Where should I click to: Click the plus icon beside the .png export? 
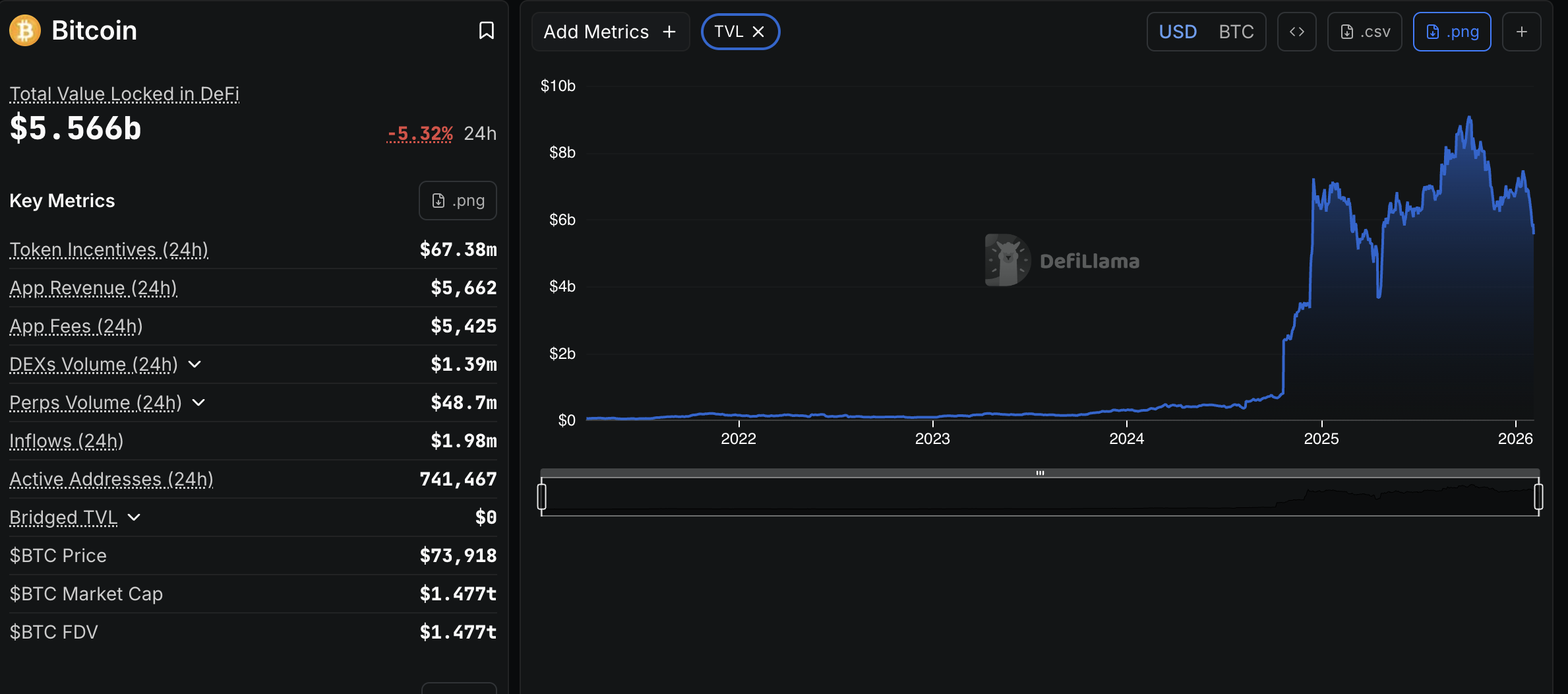point(1521,31)
